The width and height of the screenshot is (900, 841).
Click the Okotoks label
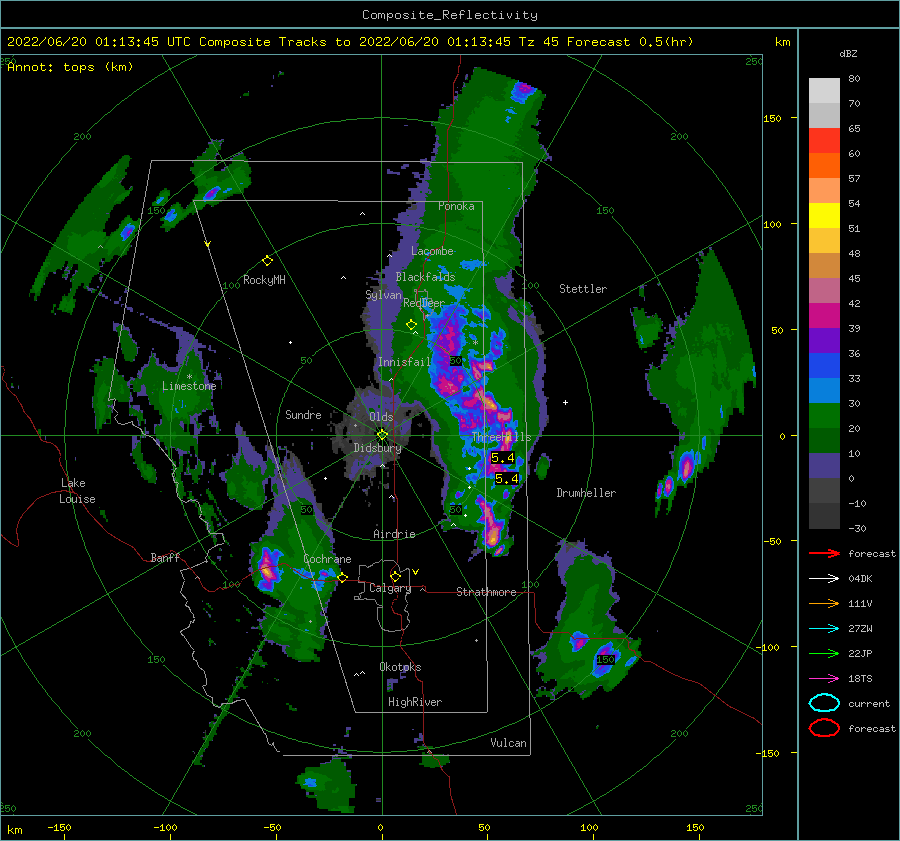400,667
